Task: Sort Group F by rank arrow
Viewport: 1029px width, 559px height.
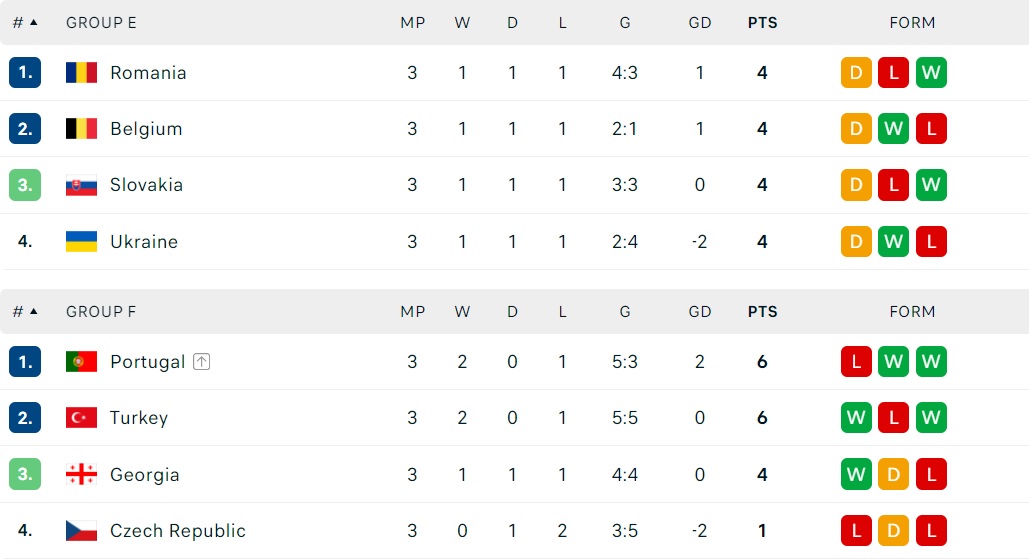Action: tap(33, 311)
